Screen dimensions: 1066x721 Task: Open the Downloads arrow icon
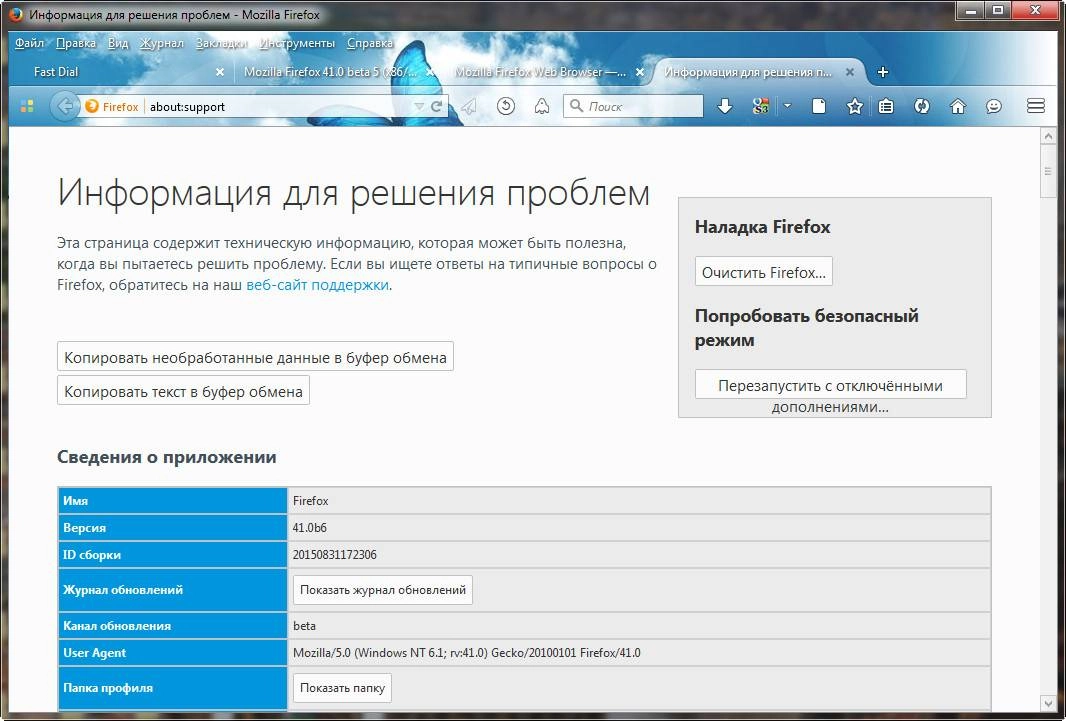point(725,107)
